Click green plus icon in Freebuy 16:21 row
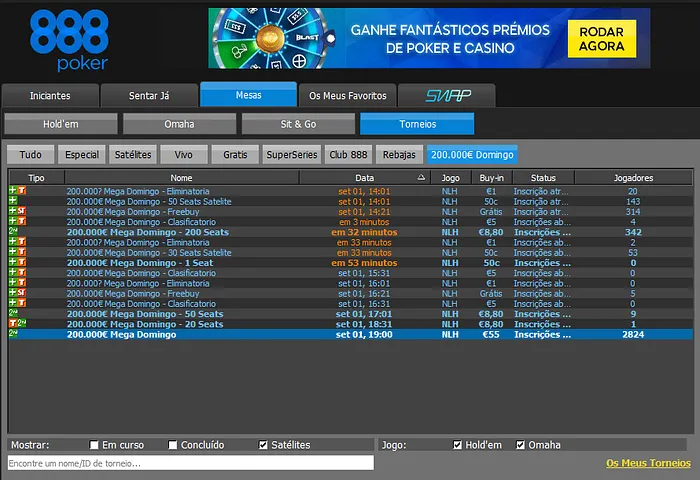 [12, 293]
